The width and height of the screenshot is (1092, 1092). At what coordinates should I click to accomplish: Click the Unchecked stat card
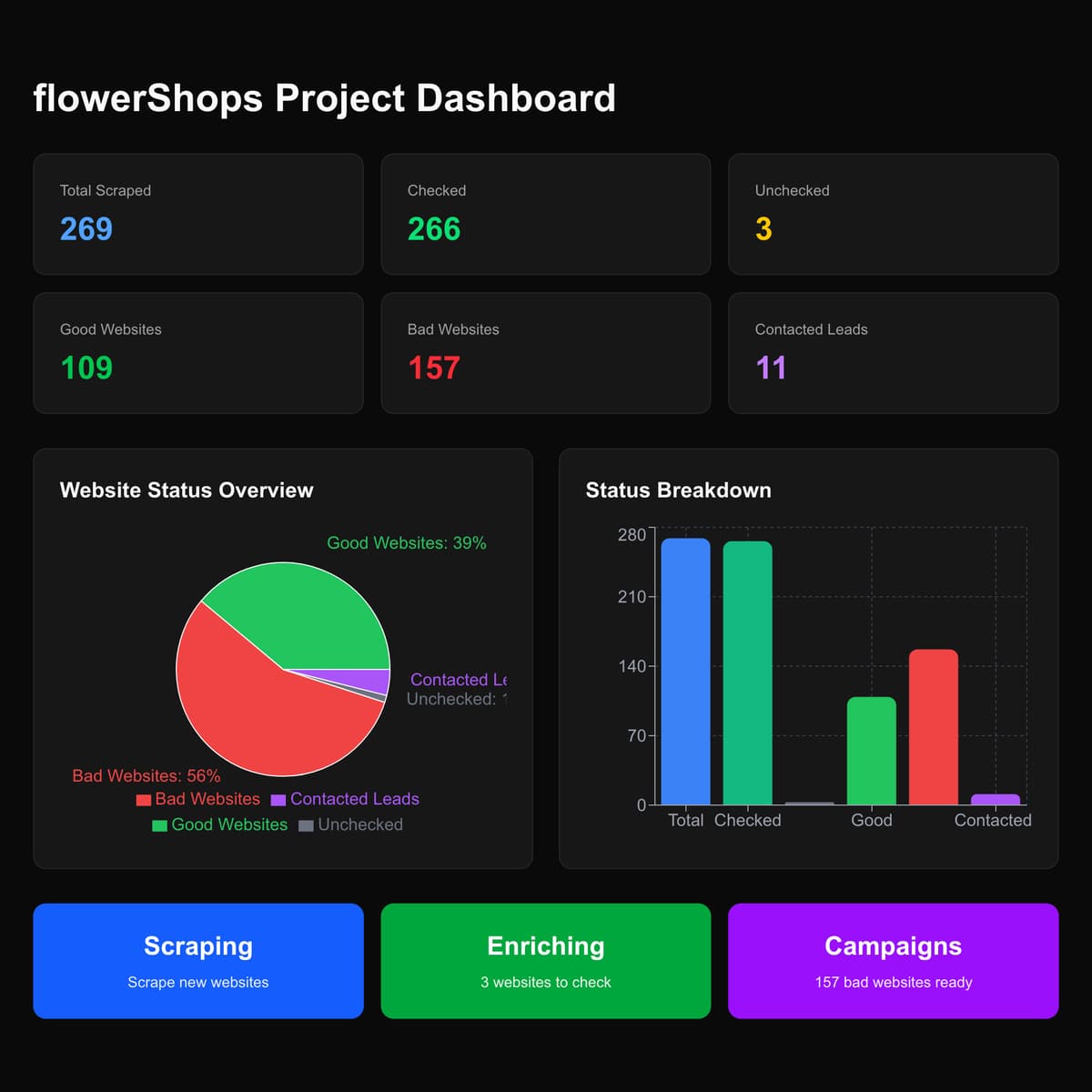(x=893, y=214)
